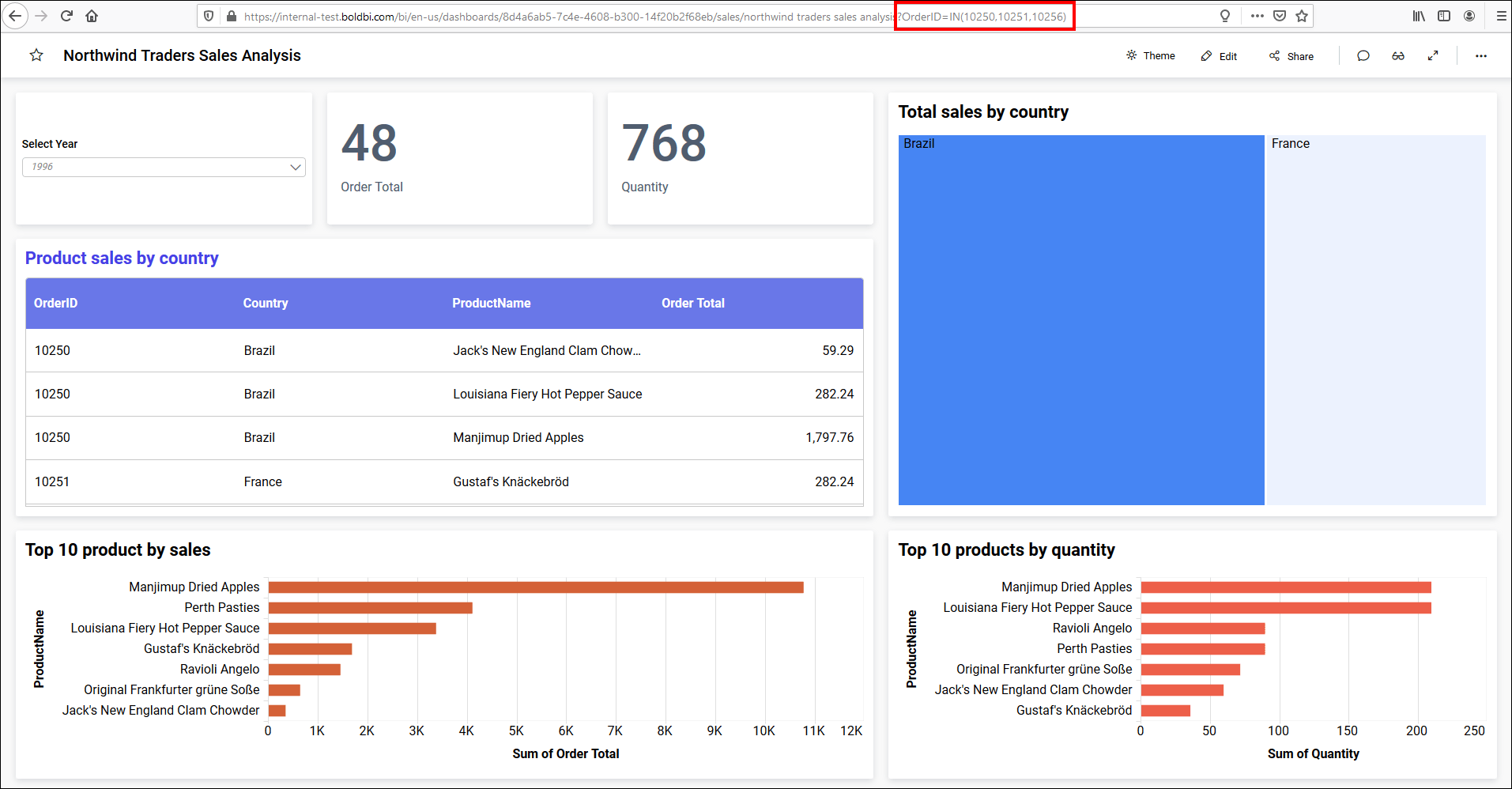This screenshot has height=789, width=1512.
Task: Enter fullscreen mode using expand arrows icon
Action: pyautogui.click(x=1432, y=56)
